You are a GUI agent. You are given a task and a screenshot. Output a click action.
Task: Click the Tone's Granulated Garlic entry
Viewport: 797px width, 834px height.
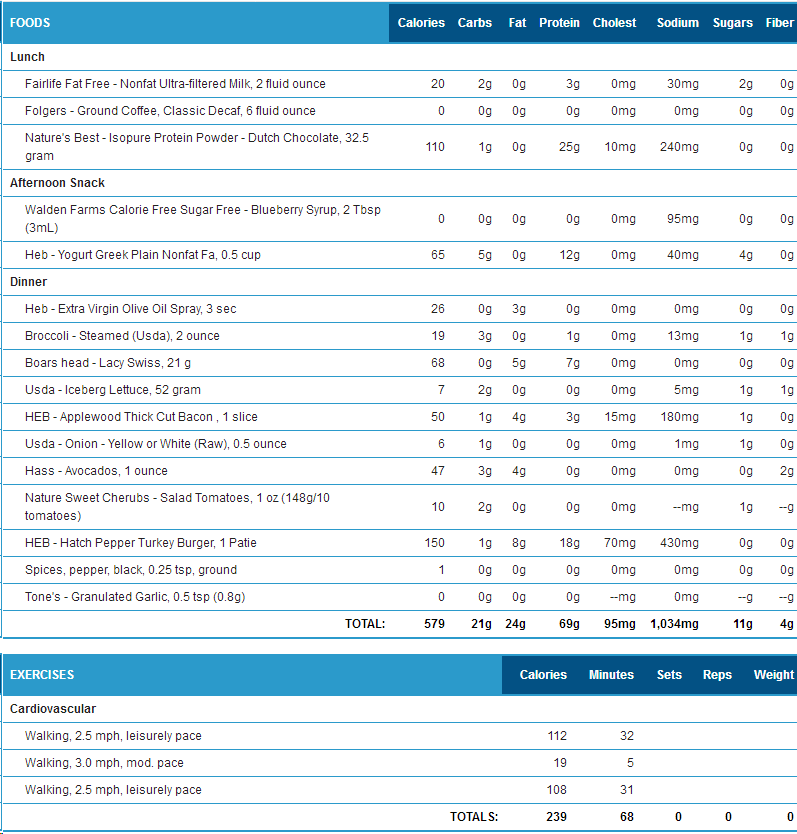point(135,597)
